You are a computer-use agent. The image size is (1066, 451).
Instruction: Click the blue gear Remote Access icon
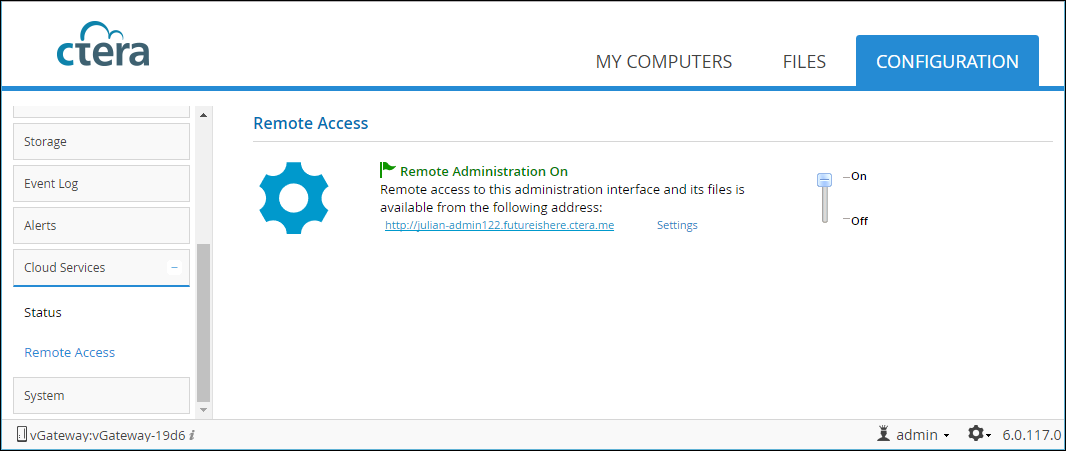click(294, 198)
